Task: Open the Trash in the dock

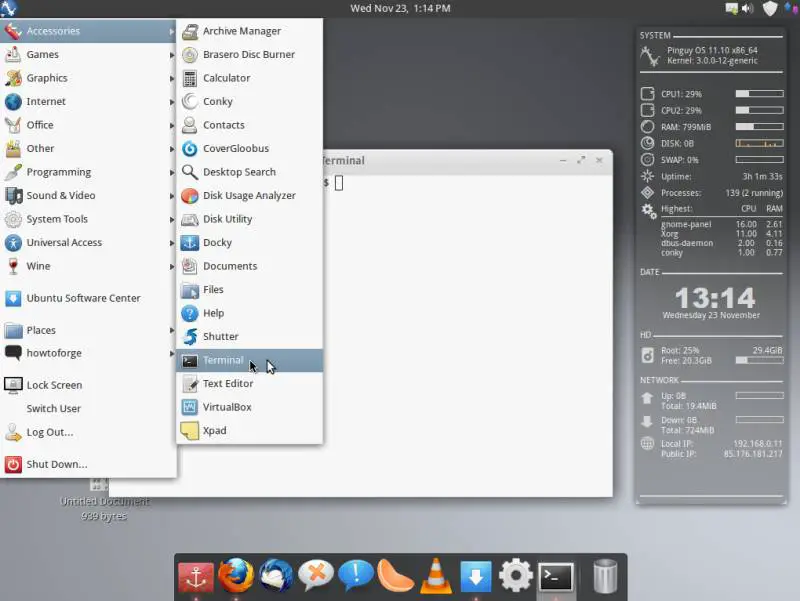Action: pos(605,576)
